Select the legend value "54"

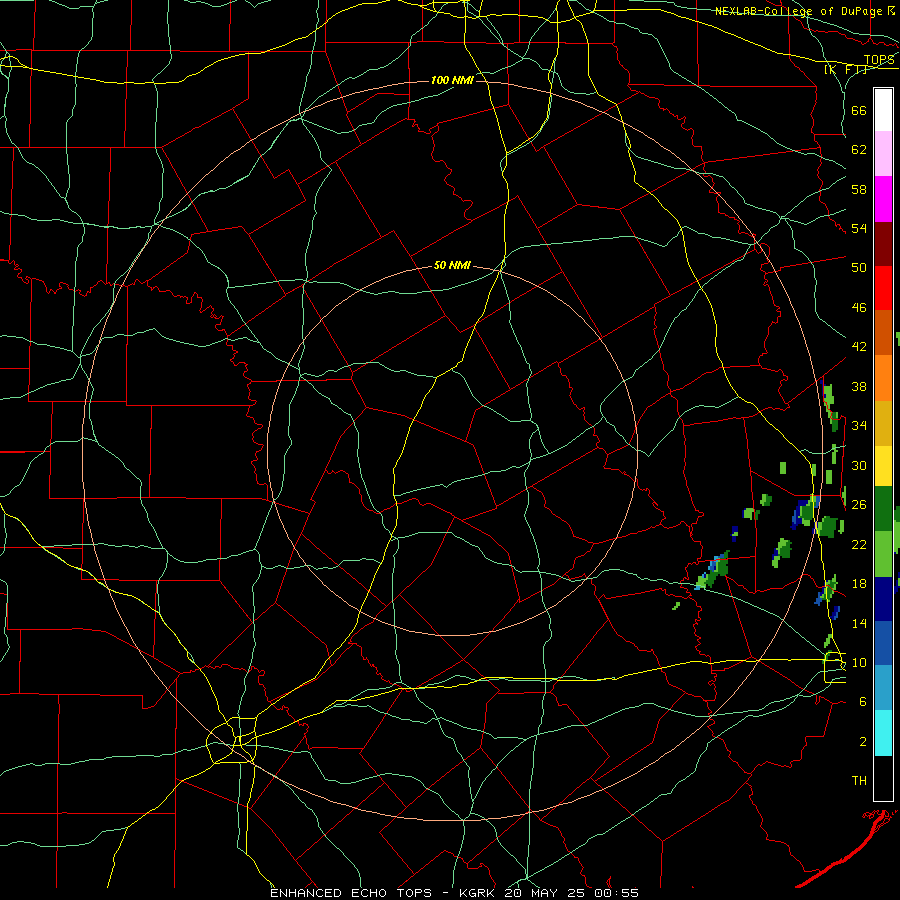(x=859, y=228)
